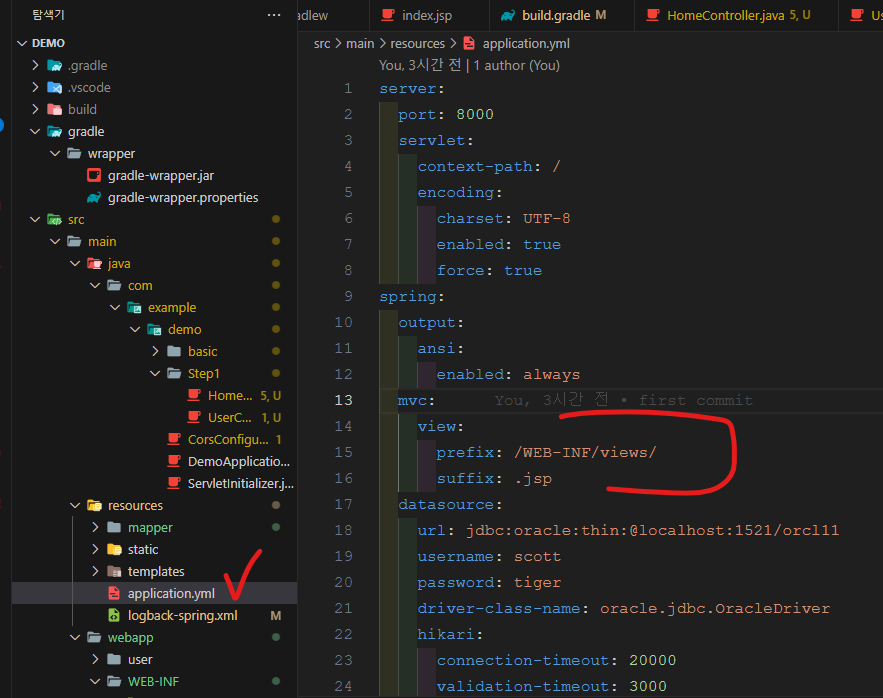
Task: Expand the .gradle folder
Action: click(35, 65)
